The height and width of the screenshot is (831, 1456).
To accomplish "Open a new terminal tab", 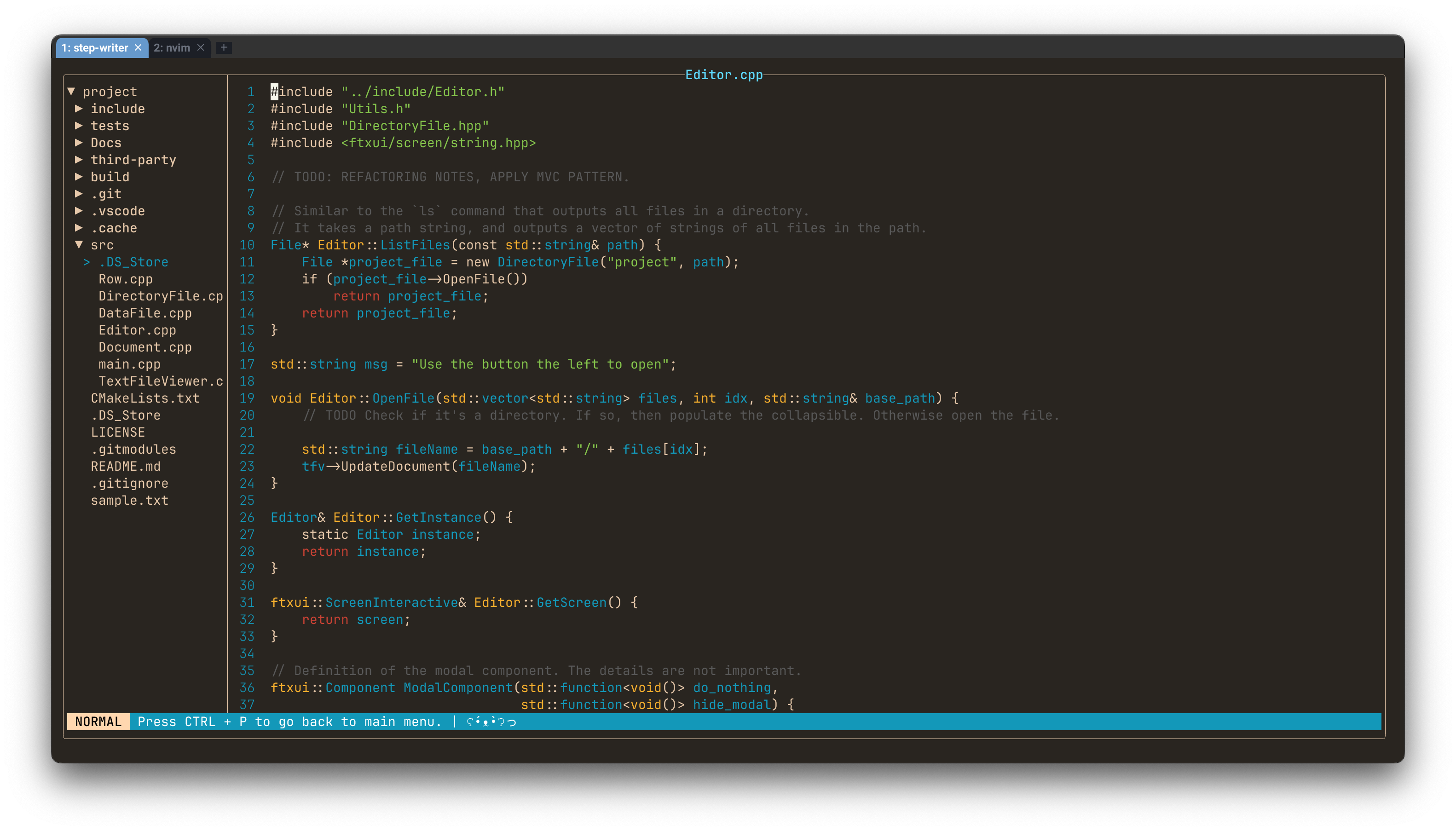I will pos(224,48).
